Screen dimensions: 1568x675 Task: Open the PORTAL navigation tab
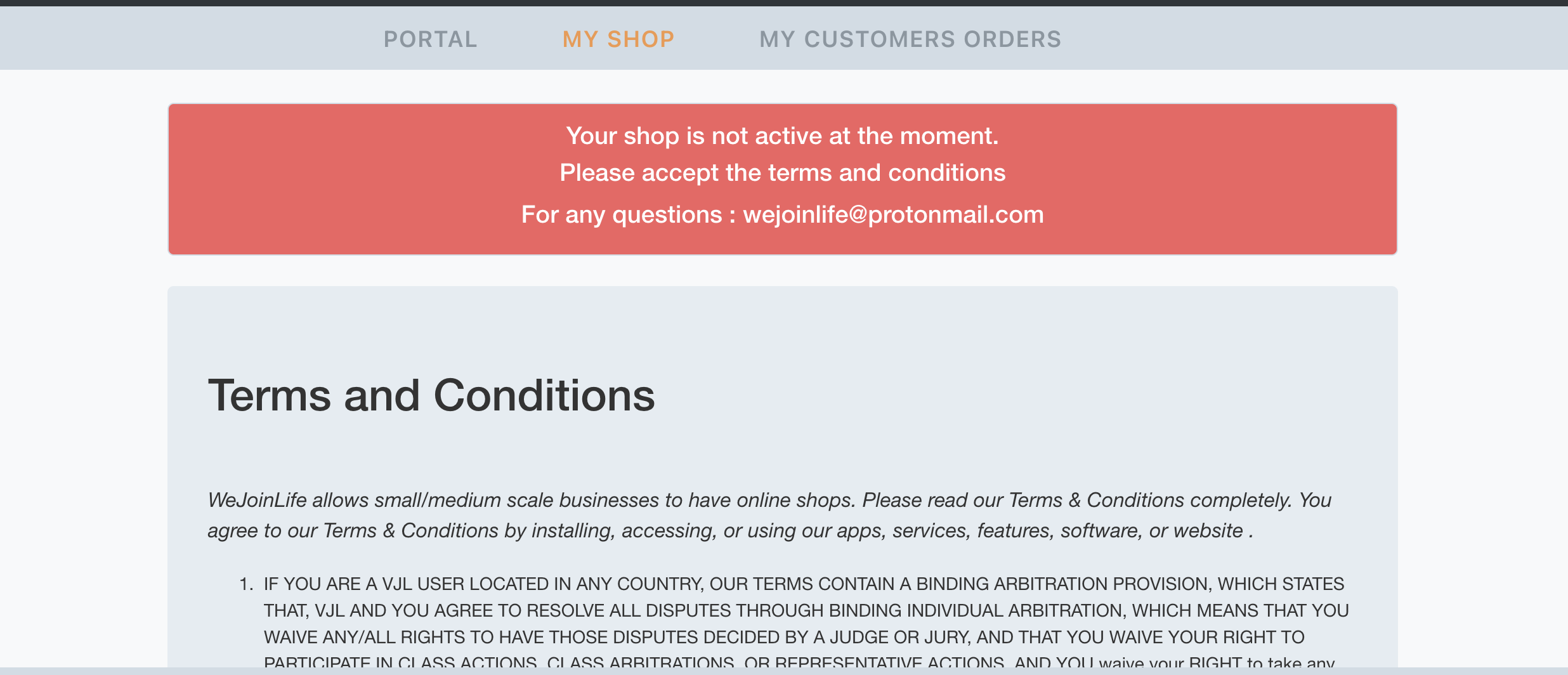pos(430,39)
